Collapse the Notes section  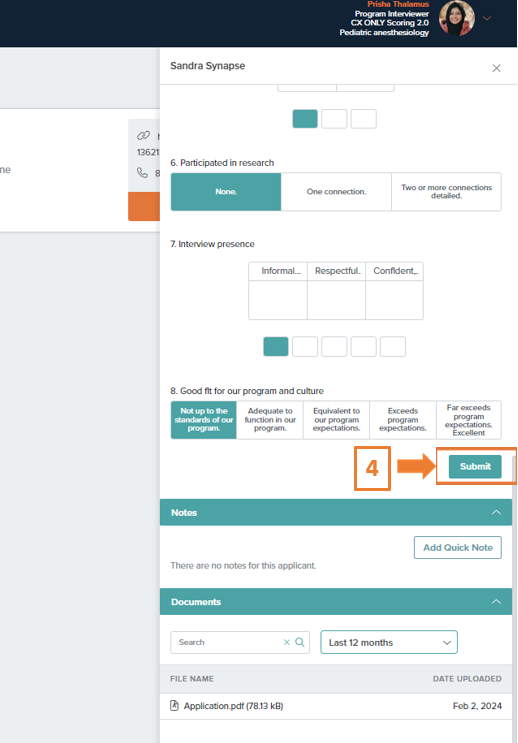pyautogui.click(x=496, y=512)
